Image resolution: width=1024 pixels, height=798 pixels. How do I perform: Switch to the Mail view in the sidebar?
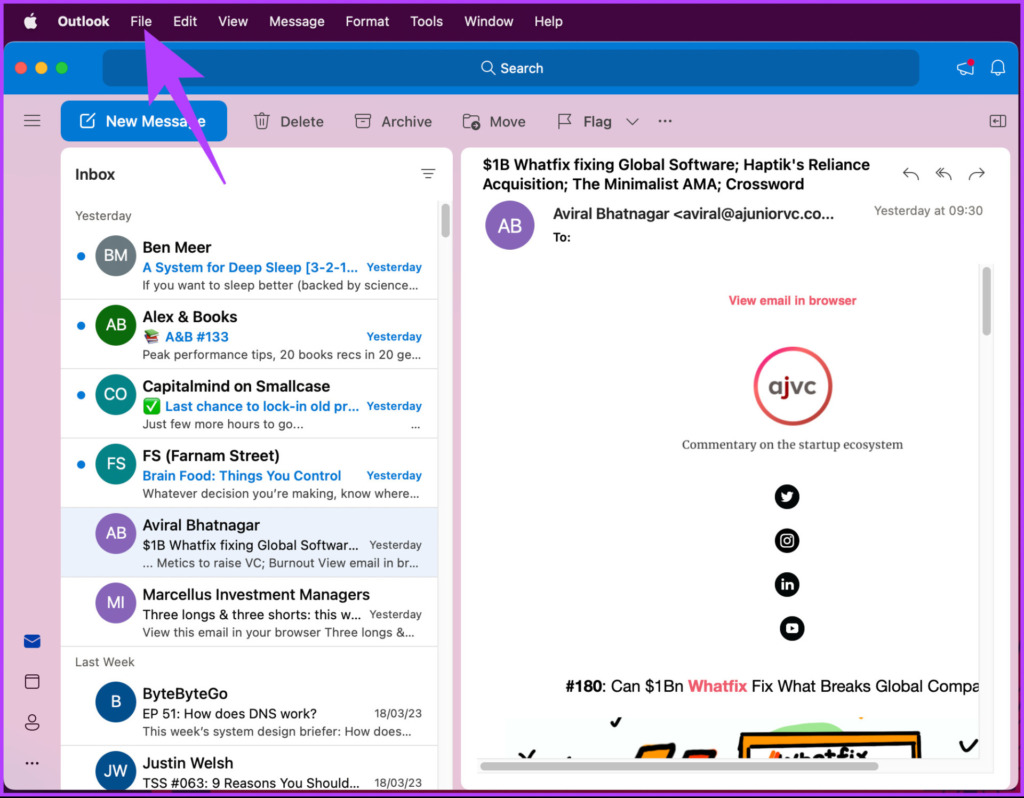click(32, 641)
